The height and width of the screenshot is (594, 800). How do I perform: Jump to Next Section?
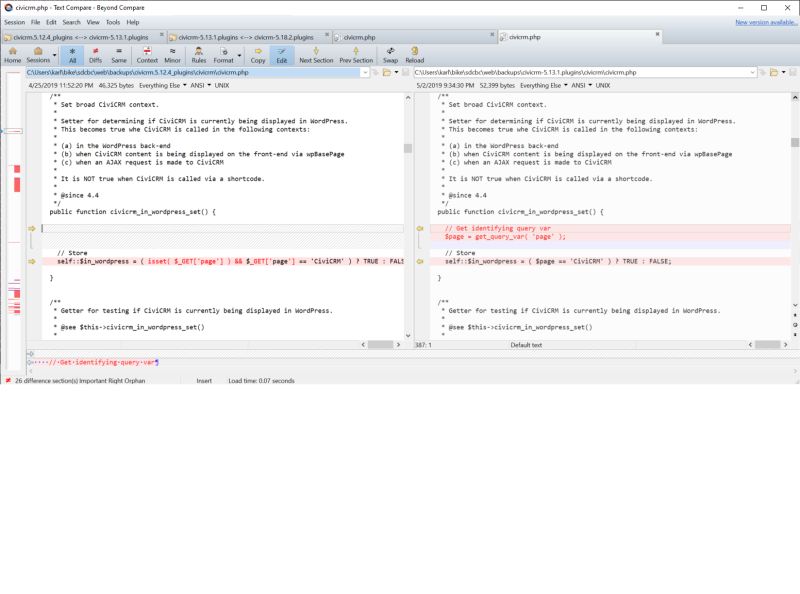316,55
